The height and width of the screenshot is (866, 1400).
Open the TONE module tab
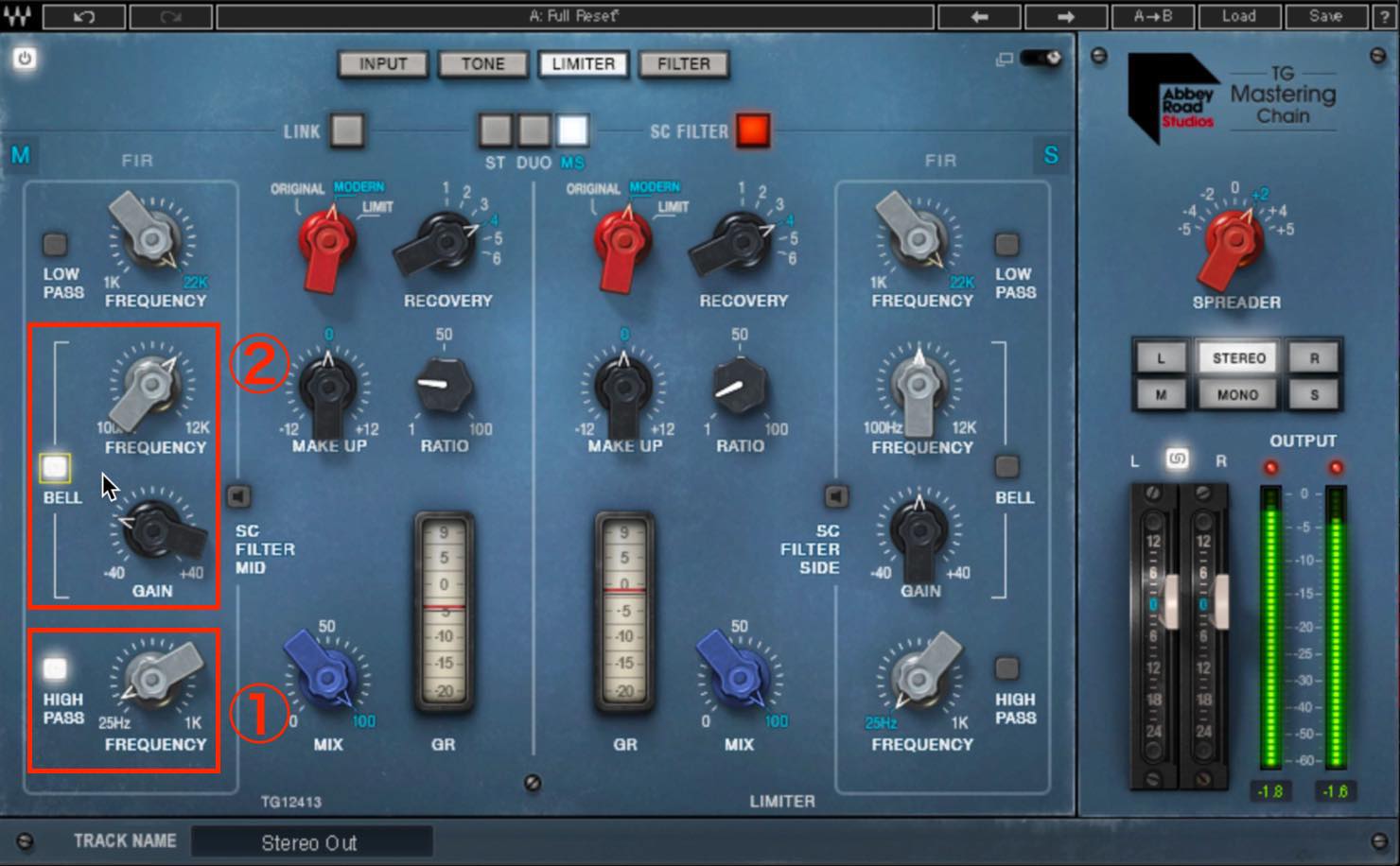[483, 64]
